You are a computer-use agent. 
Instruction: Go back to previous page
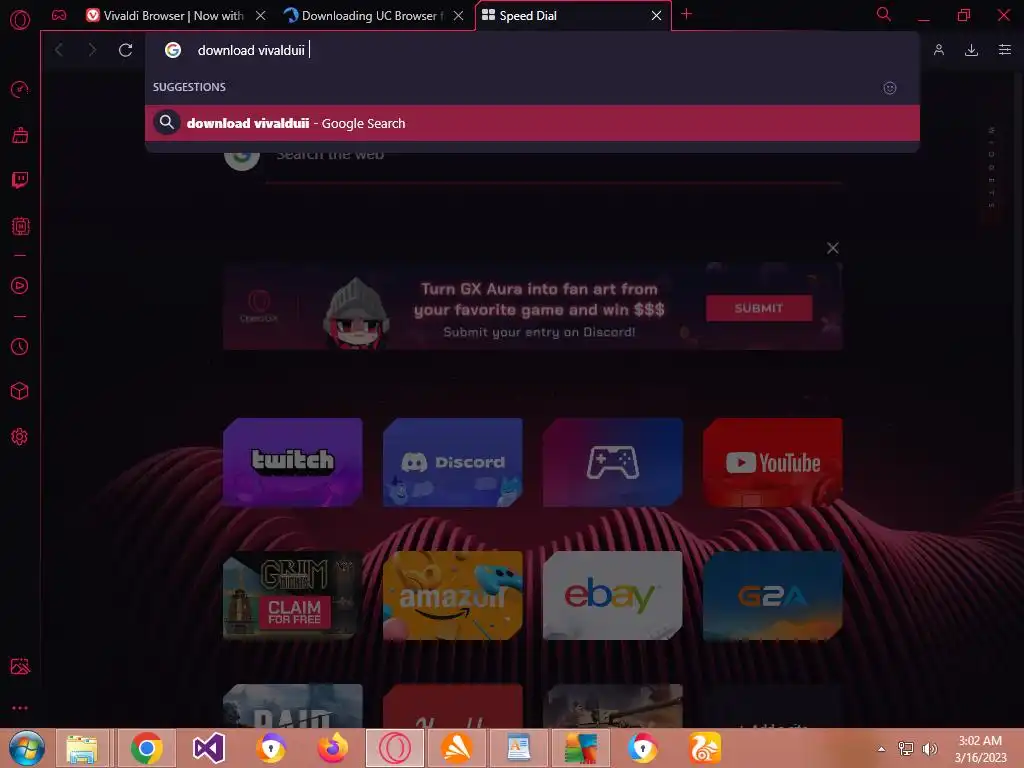(59, 50)
